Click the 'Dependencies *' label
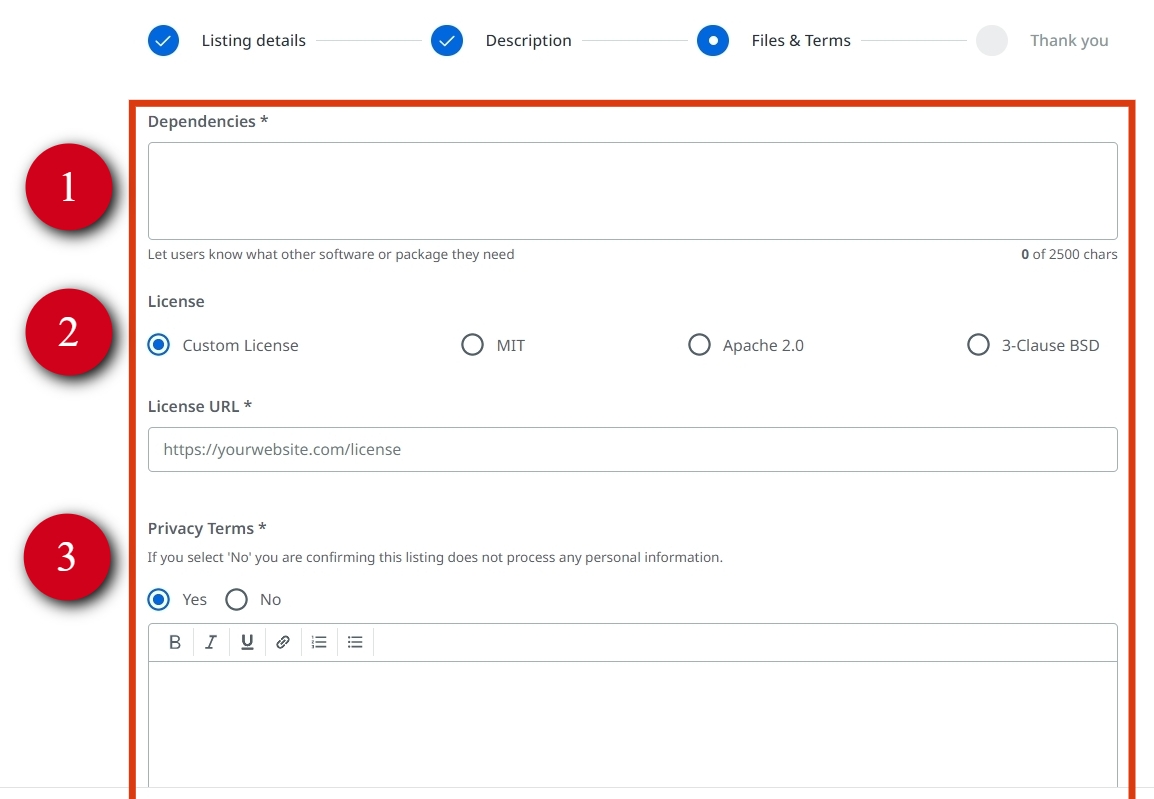The width and height of the screenshot is (1154, 799). 208,121
